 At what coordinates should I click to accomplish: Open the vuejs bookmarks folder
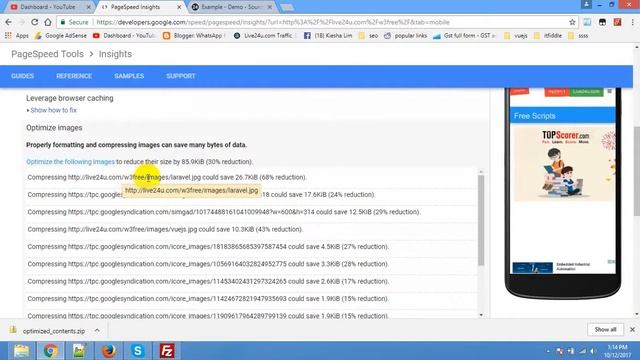click(516, 36)
